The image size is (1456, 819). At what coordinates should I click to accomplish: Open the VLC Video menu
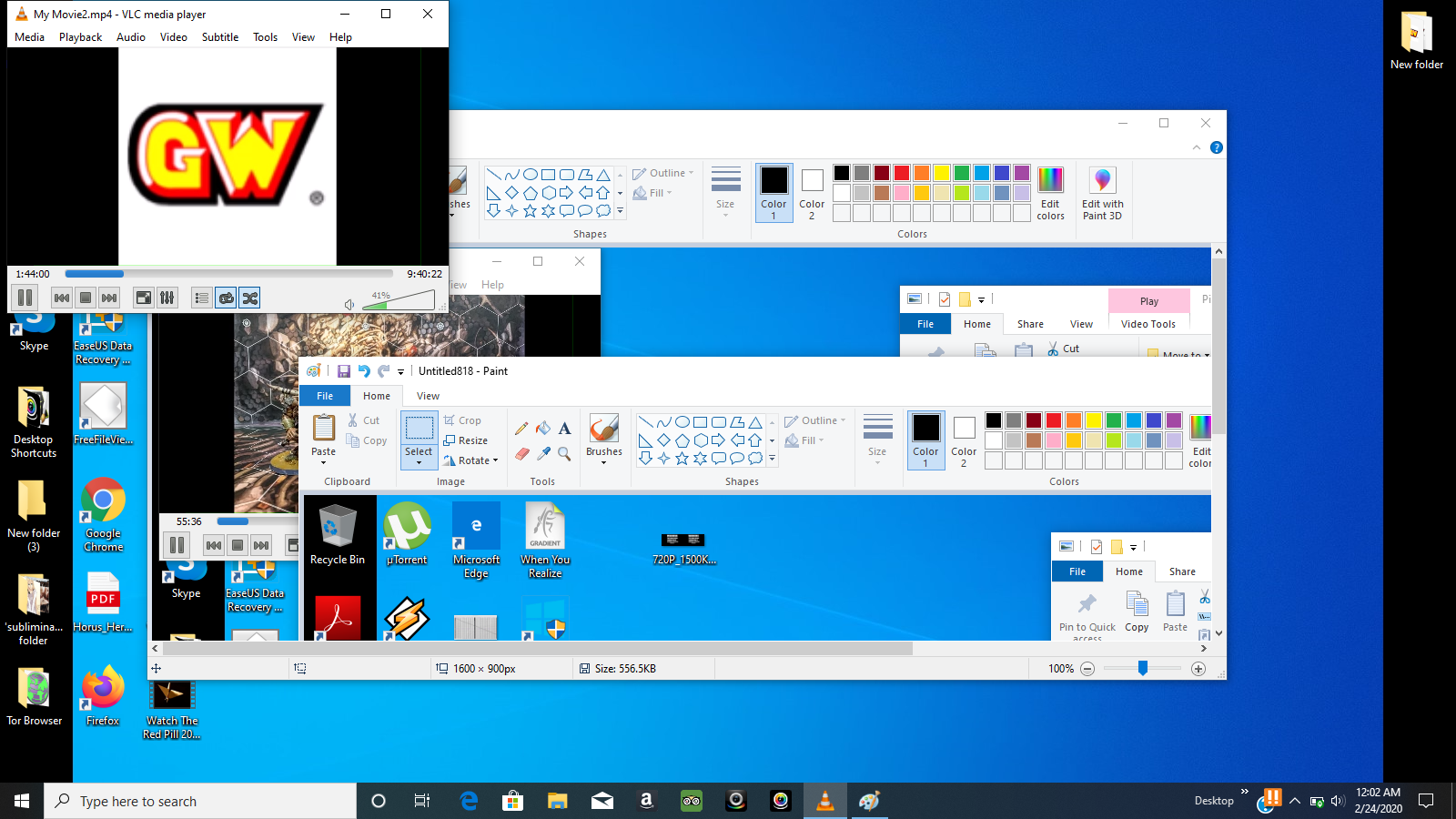pyautogui.click(x=174, y=37)
